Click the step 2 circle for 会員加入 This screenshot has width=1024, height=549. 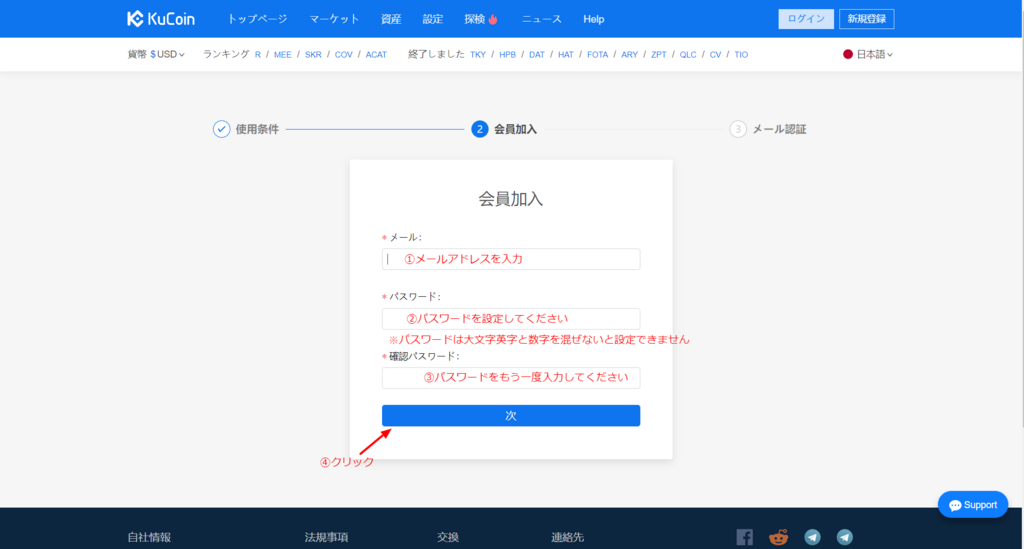[x=480, y=129]
